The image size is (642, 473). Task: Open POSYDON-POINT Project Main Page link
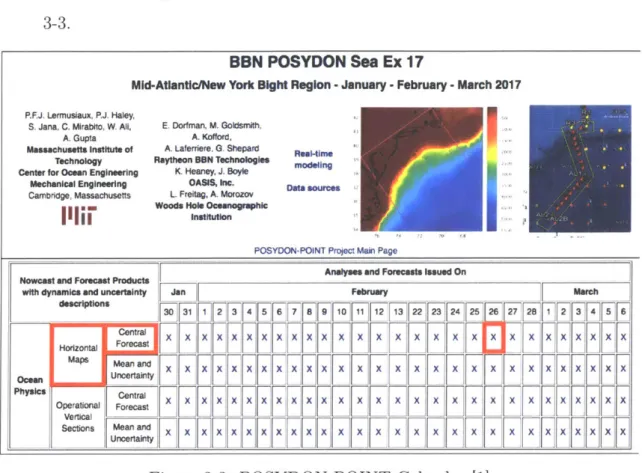[326, 251]
